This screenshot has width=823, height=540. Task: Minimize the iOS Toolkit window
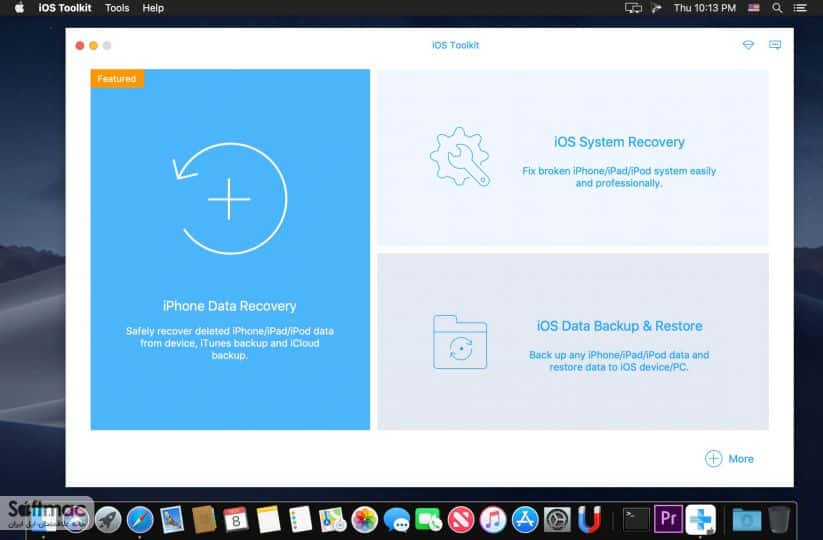93,46
